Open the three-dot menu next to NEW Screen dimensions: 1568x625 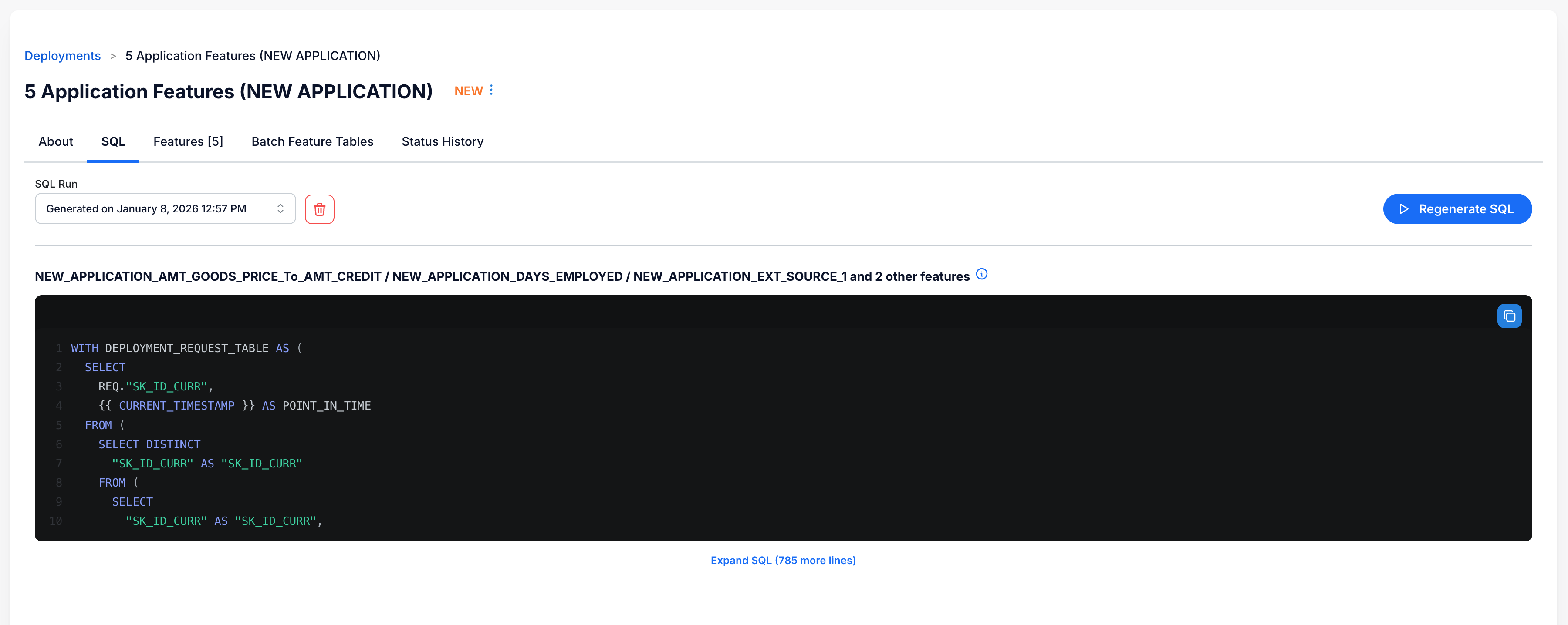pyautogui.click(x=491, y=90)
